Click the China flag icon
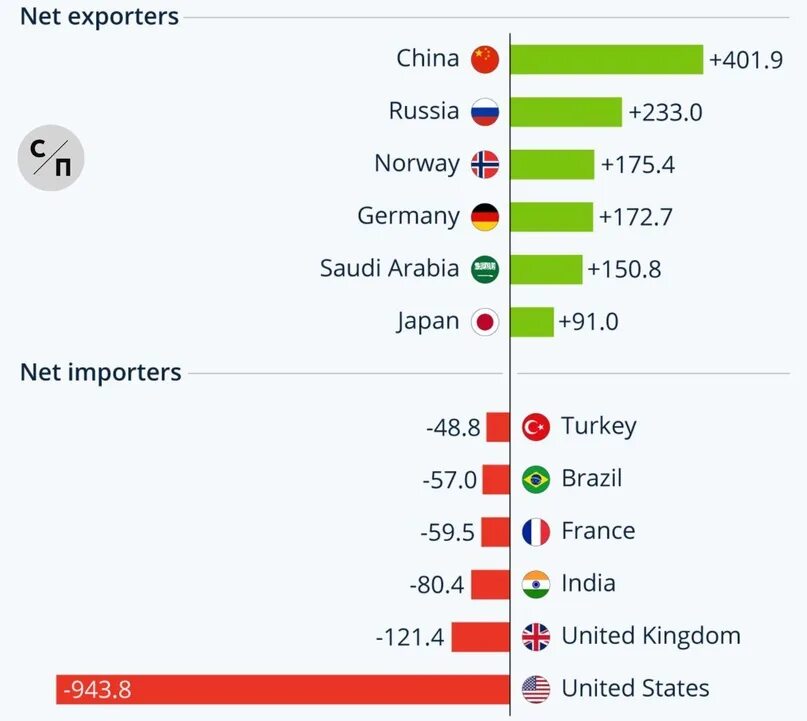807x721 pixels. [485, 59]
